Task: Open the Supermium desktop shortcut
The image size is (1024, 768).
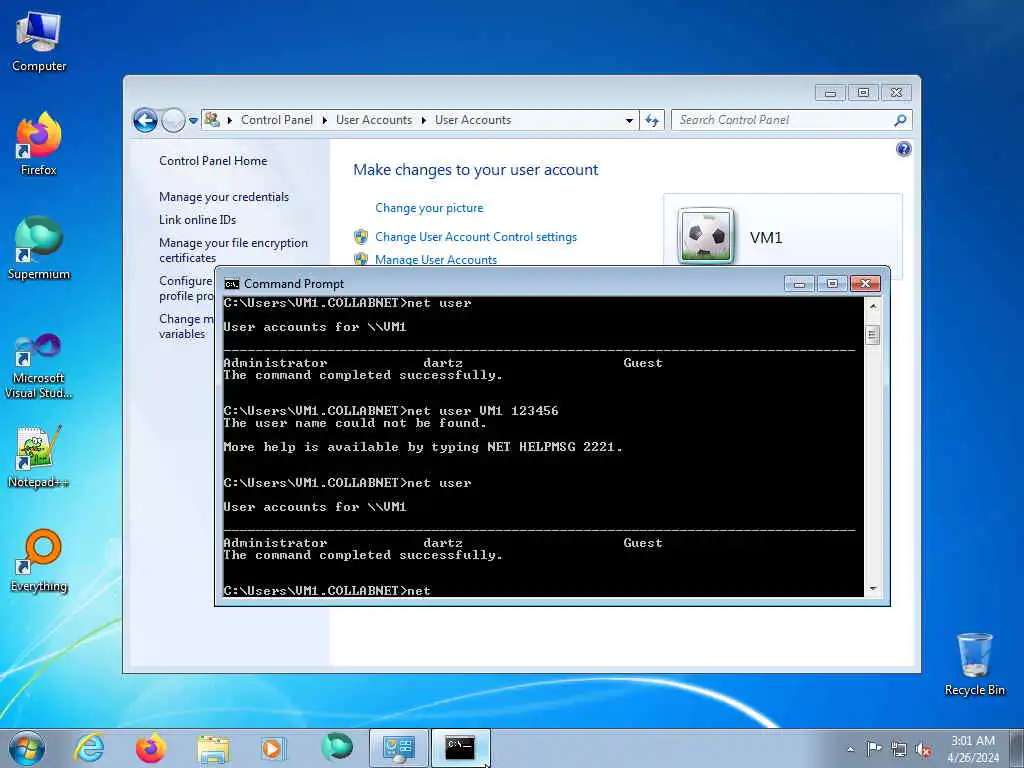Action: (x=39, y=249)
